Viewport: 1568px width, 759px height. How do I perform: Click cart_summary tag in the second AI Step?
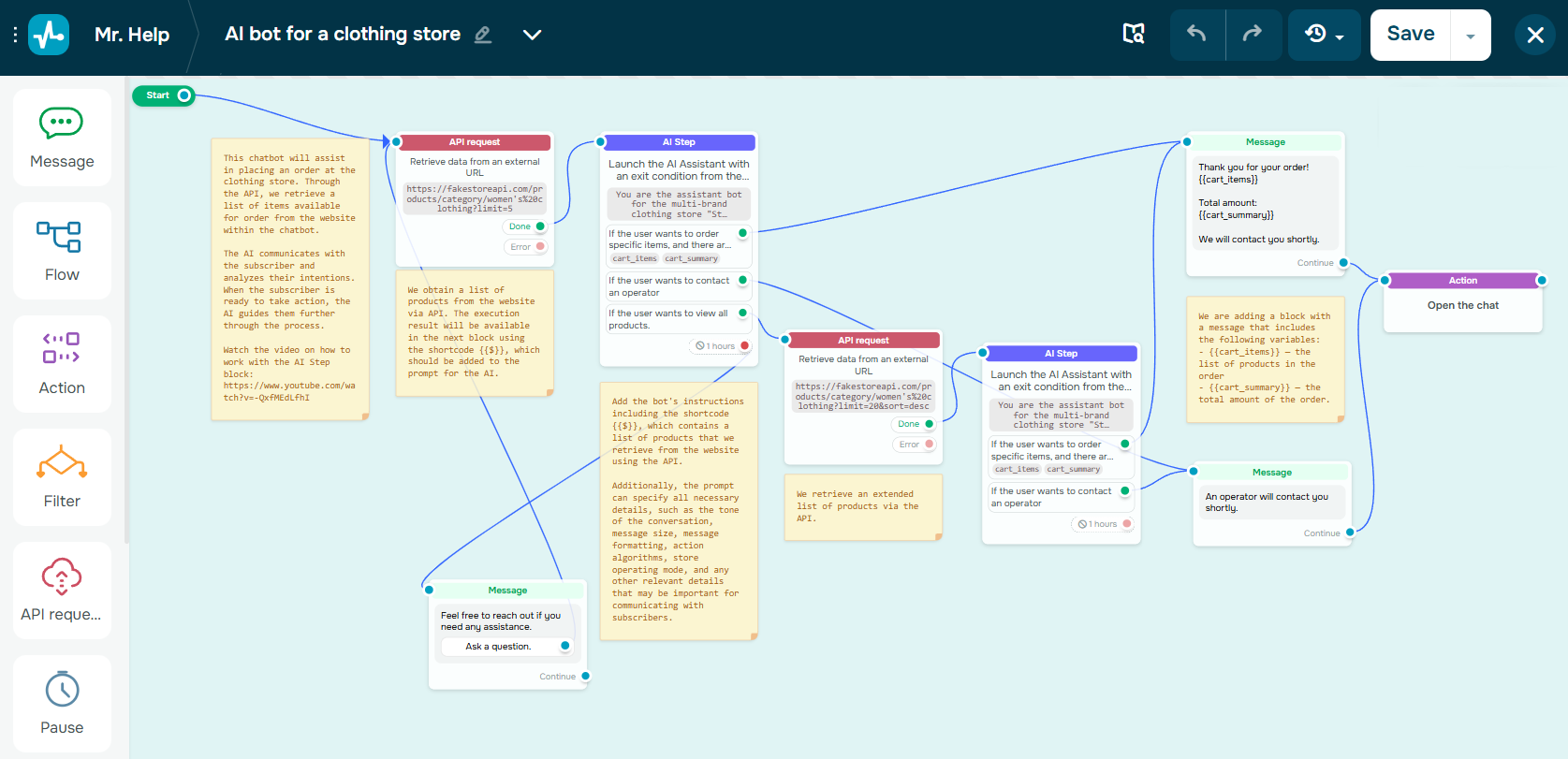pyautogui.click(x=1074, y=470)
